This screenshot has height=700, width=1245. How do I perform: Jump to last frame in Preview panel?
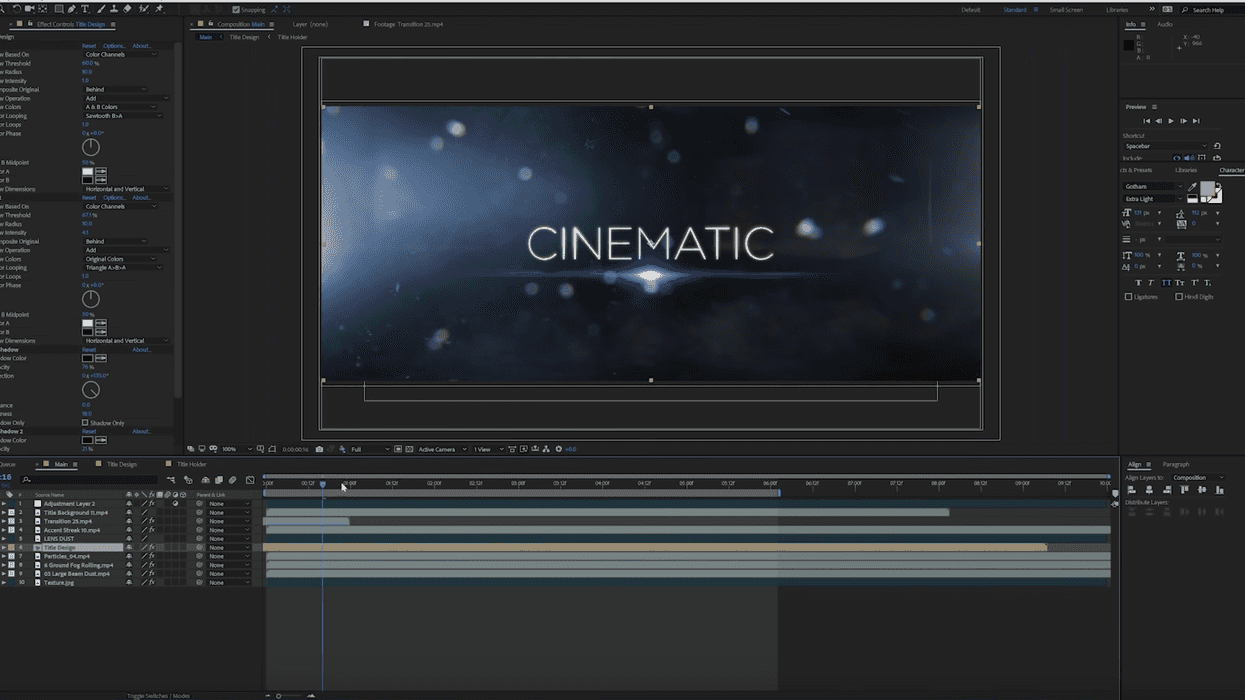(1196, 121)
